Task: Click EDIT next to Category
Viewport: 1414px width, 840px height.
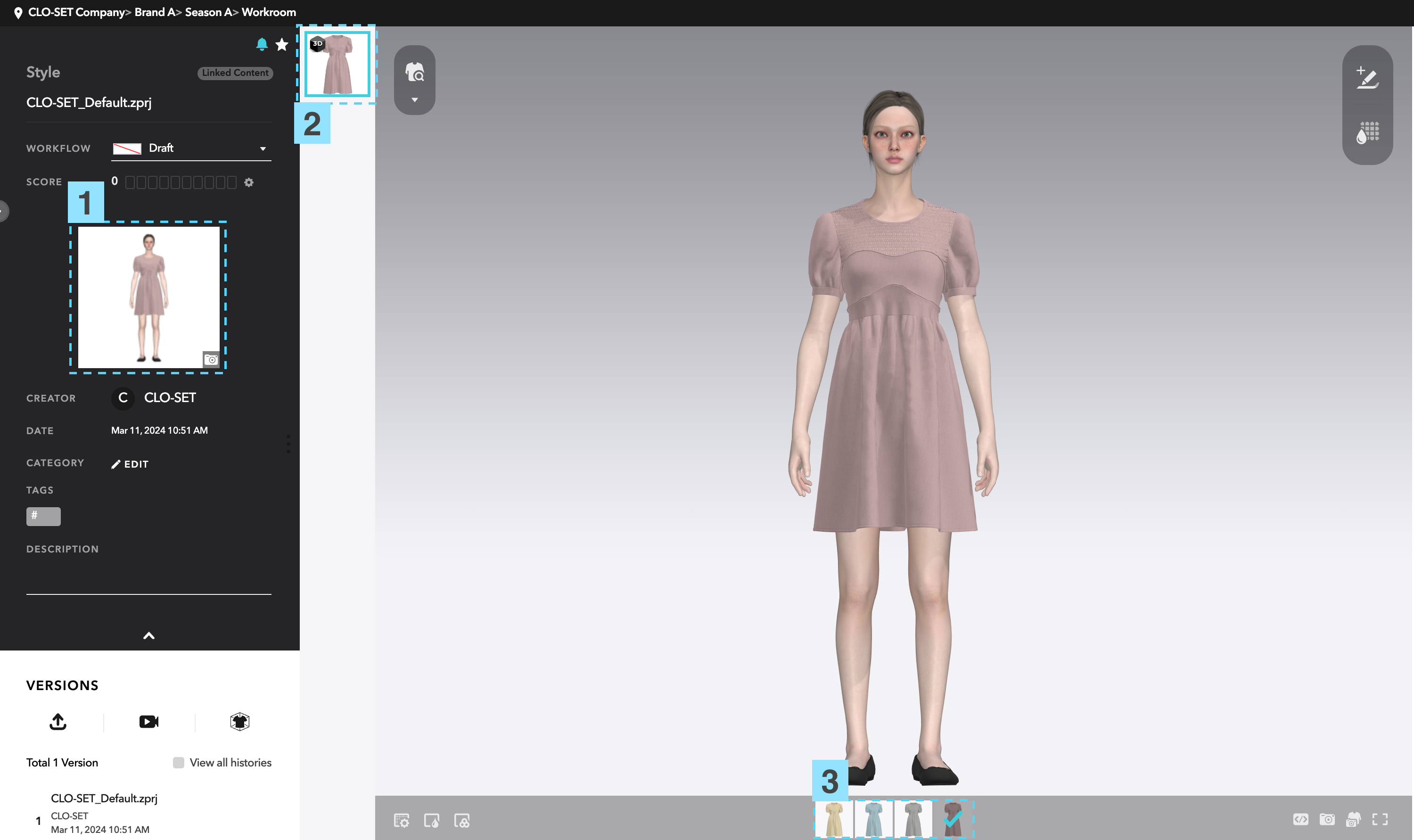Action: click(130, 464)
